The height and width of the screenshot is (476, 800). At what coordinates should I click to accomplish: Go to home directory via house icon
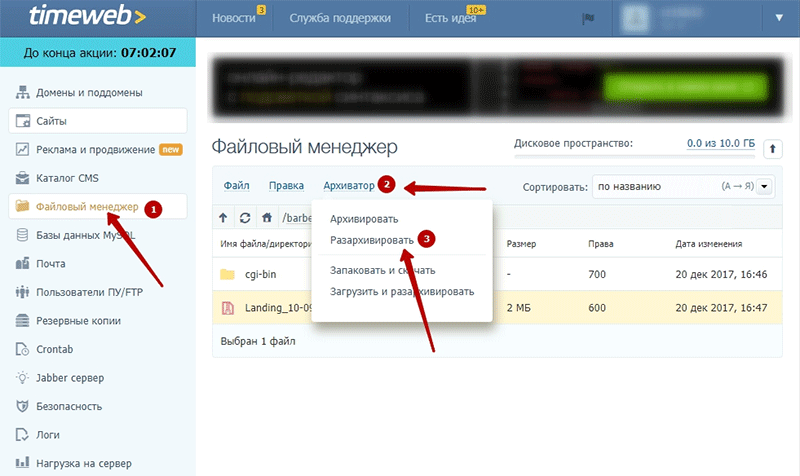pos(267,218)
